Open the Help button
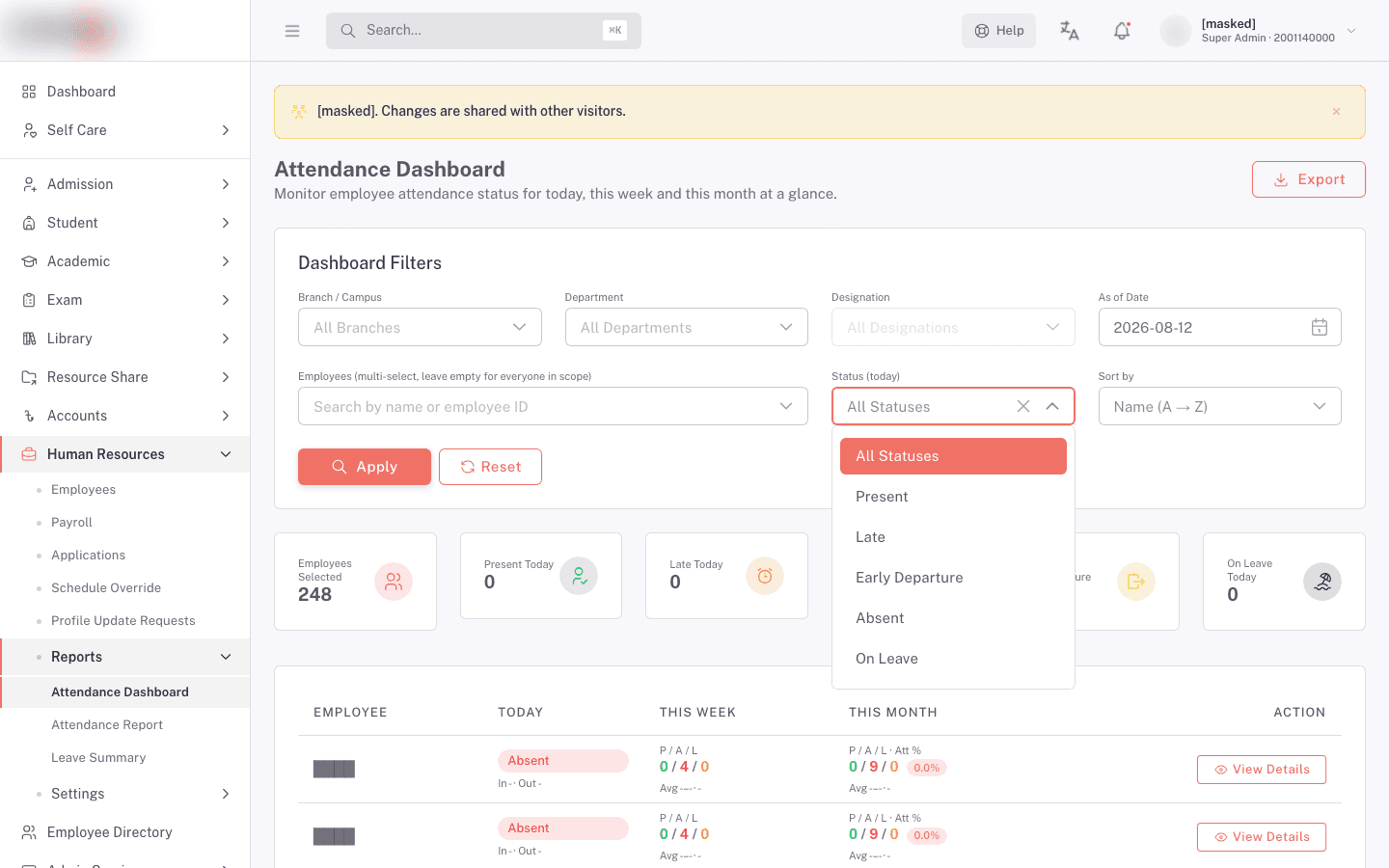 [998, 31]
